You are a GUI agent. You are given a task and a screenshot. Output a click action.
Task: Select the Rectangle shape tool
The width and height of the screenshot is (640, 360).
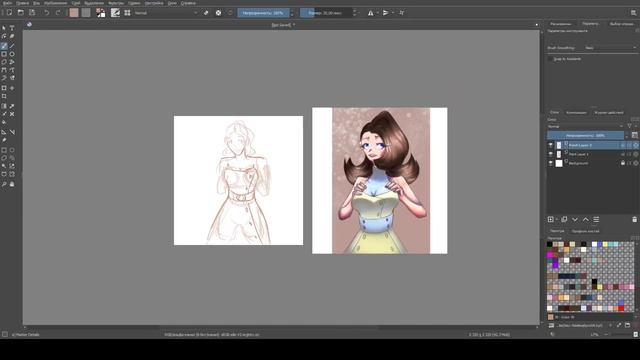point(4,54)
